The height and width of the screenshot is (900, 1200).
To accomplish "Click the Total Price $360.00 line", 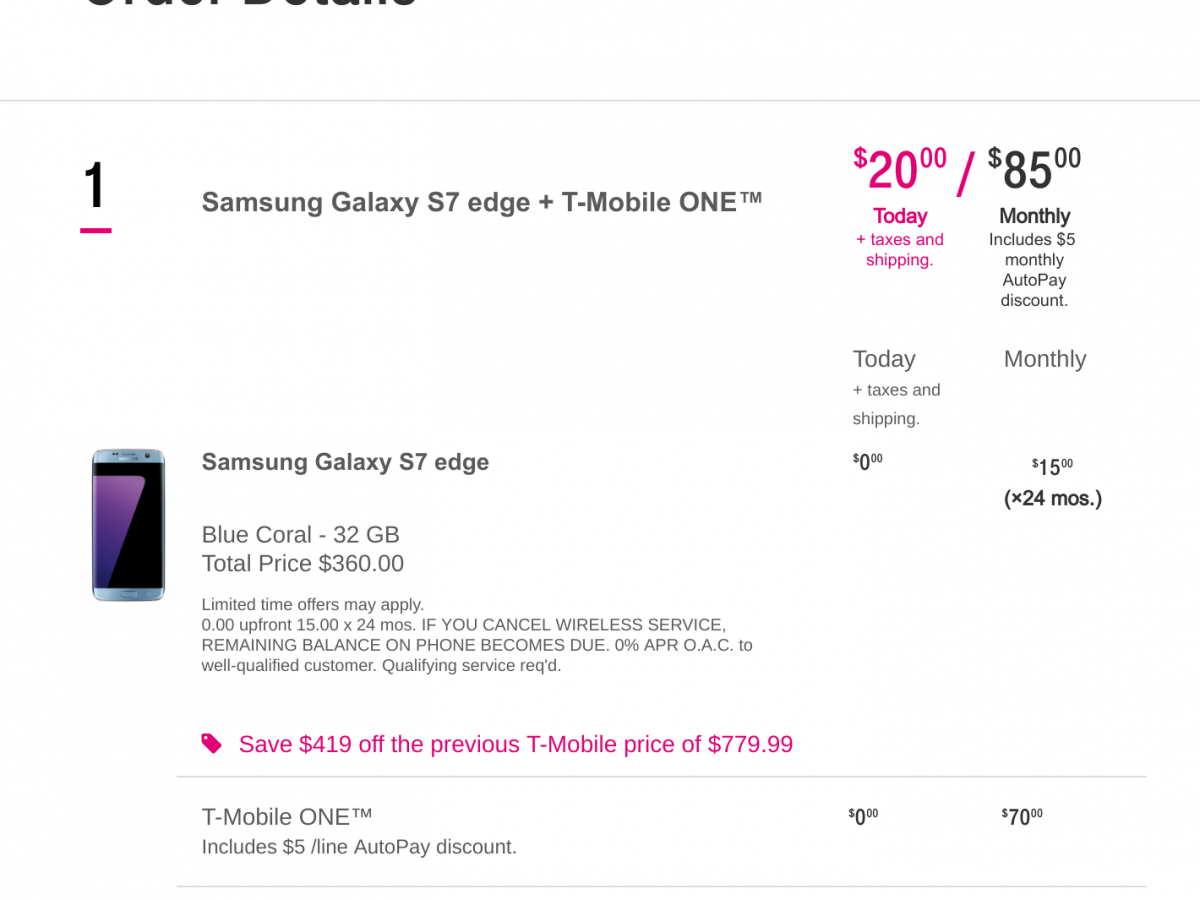I will pos(303,563).
